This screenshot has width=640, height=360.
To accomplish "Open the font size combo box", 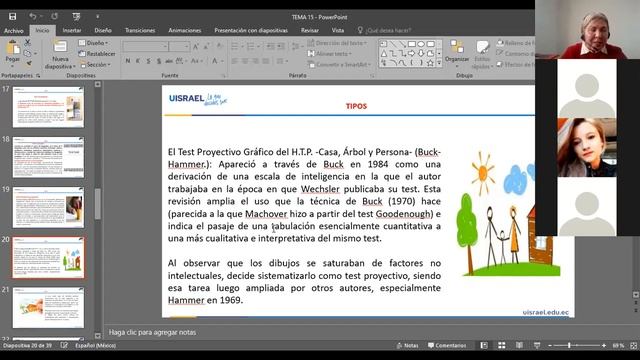I will (x=179, y=47).
